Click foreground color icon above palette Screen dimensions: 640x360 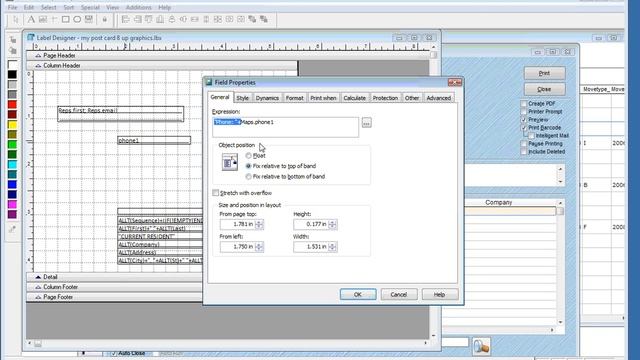click(13, 40)
